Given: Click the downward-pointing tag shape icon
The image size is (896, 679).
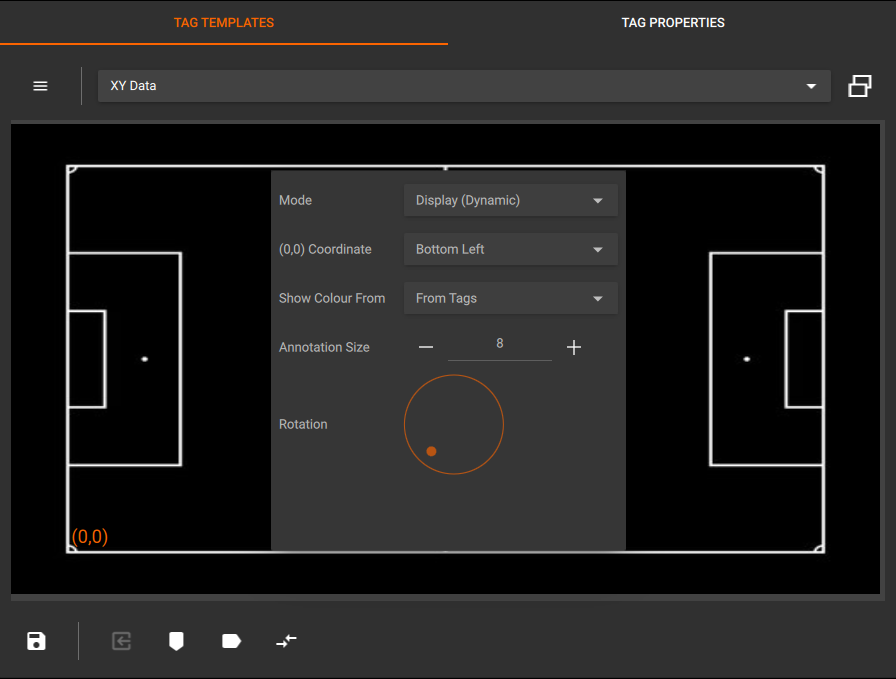Looking at the screenshot, I should coord(176,641).
